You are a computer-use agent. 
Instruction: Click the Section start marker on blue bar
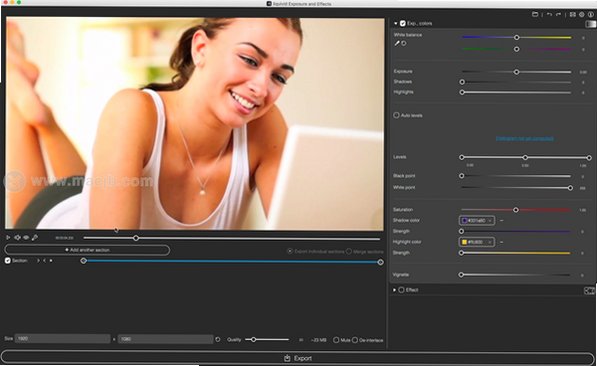pos(84,261)
